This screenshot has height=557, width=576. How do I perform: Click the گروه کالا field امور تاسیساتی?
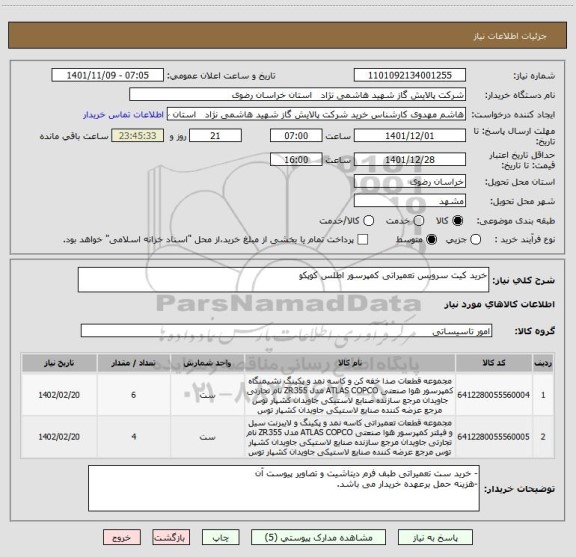[x=286, y=331]
